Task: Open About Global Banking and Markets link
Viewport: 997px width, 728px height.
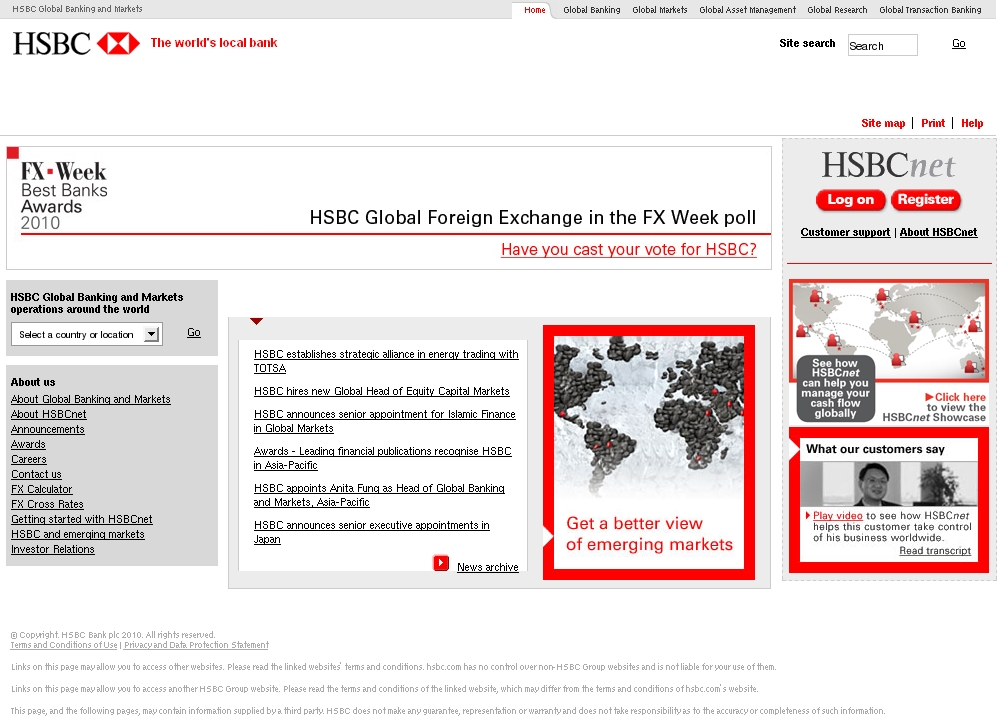Action: pos(90,399)
